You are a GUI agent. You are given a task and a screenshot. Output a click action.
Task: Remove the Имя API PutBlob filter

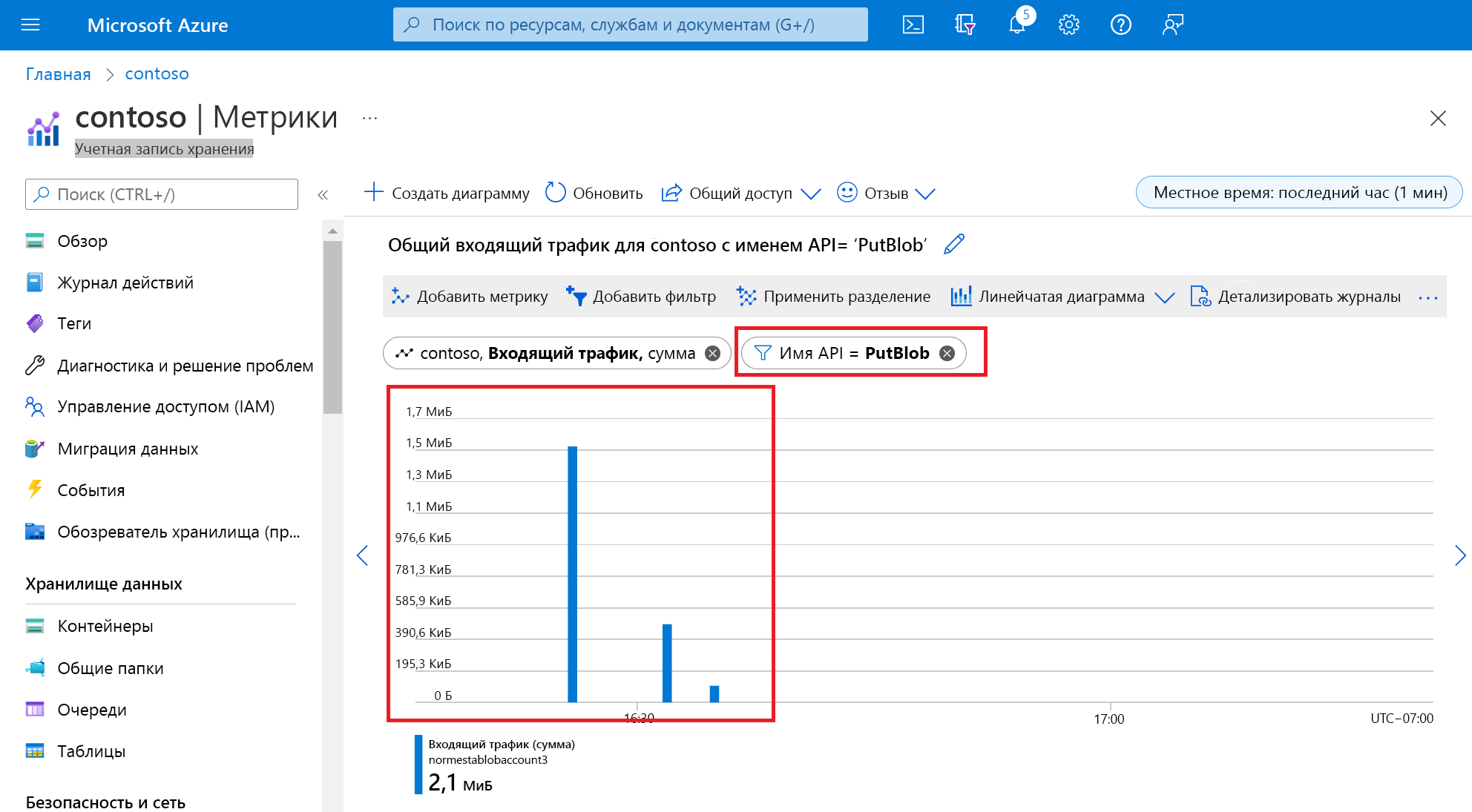947,353
